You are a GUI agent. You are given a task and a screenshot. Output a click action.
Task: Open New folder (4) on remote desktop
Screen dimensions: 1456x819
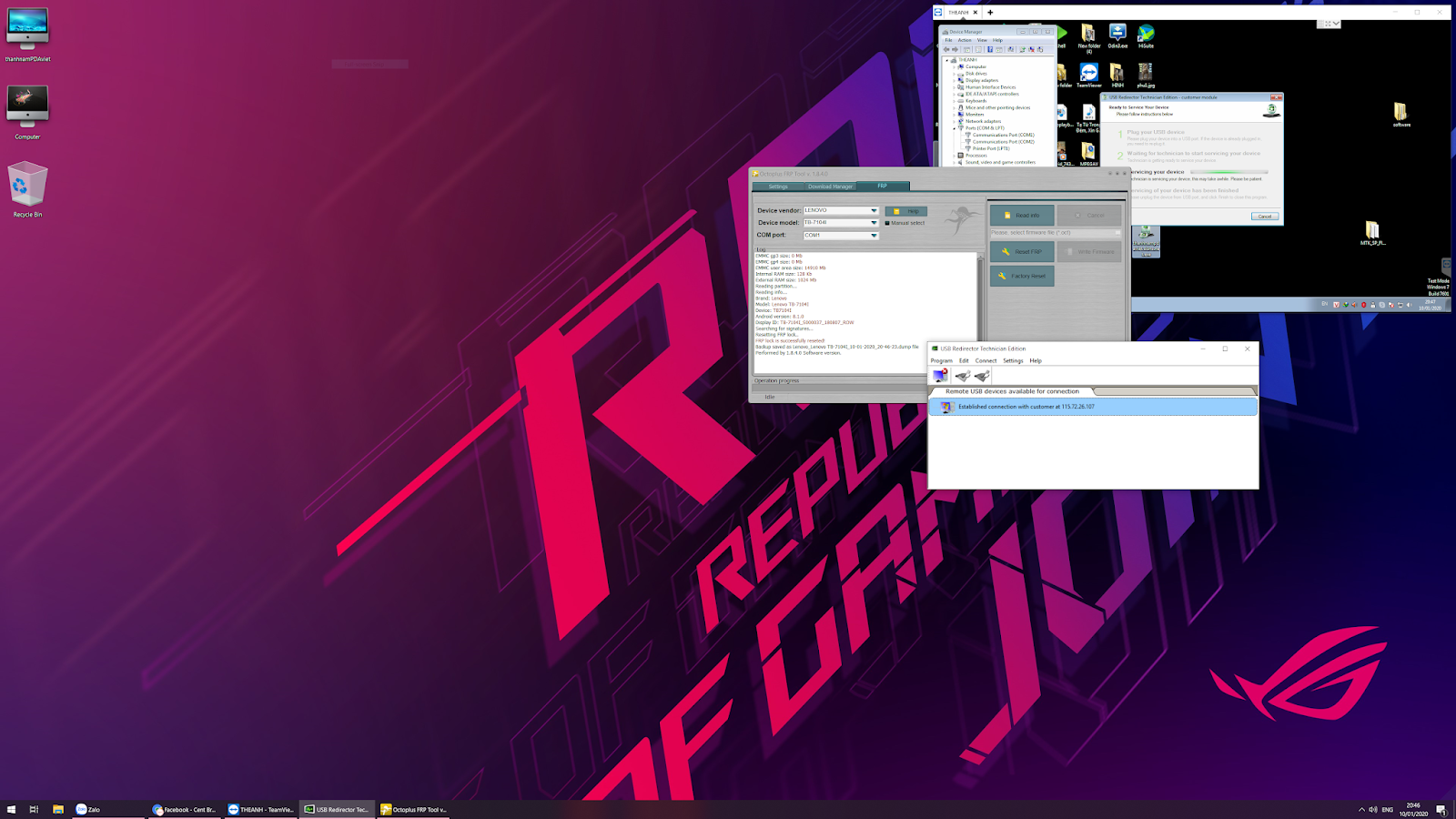click(x=1089, y=39)
